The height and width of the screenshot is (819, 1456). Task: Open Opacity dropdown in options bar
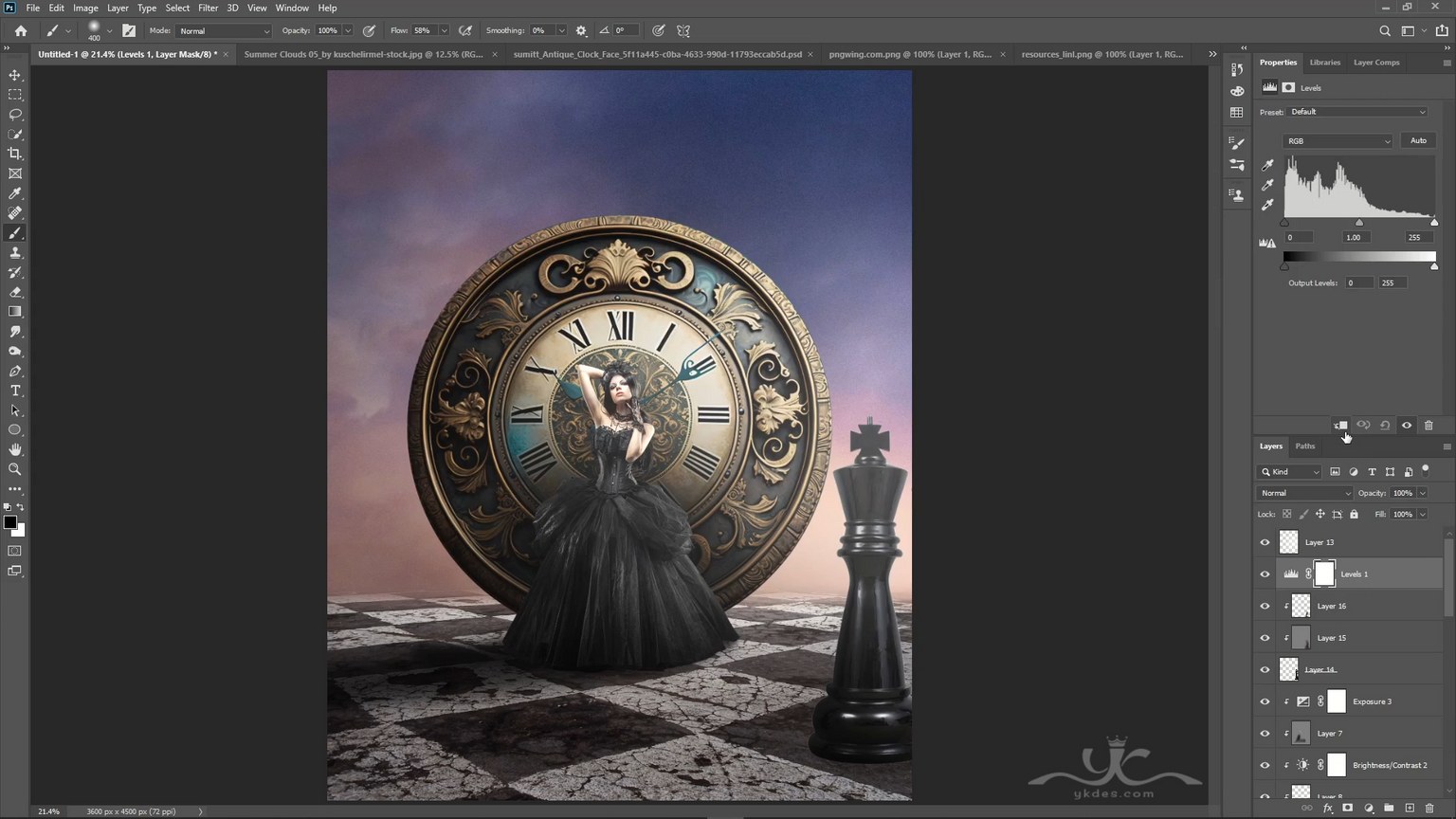click(x=348, y=31)
